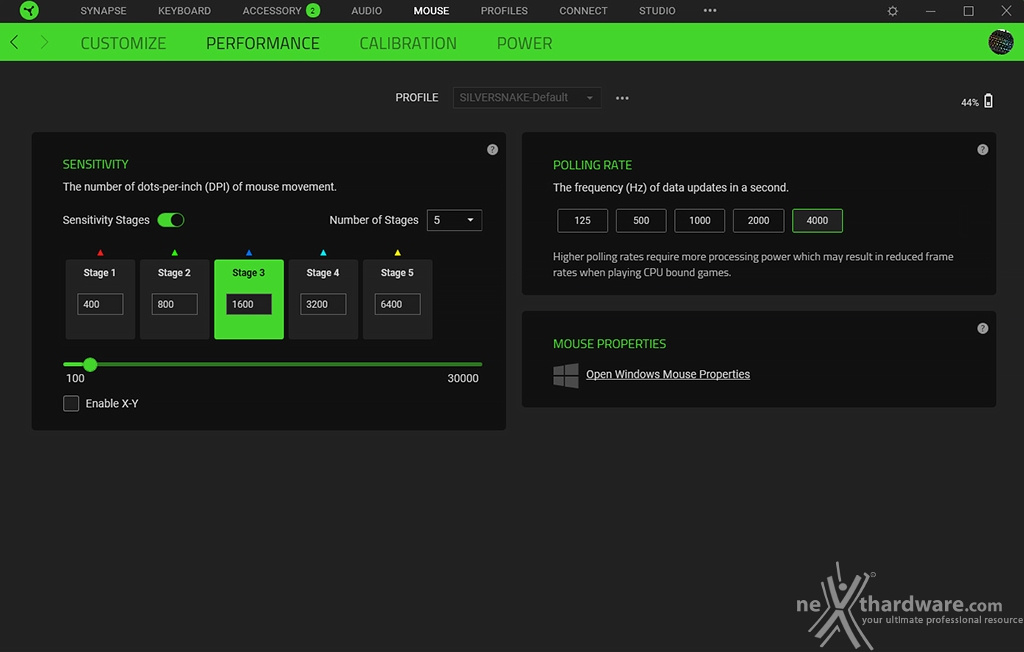Click the 44% battery text

(x=970, y=103)
